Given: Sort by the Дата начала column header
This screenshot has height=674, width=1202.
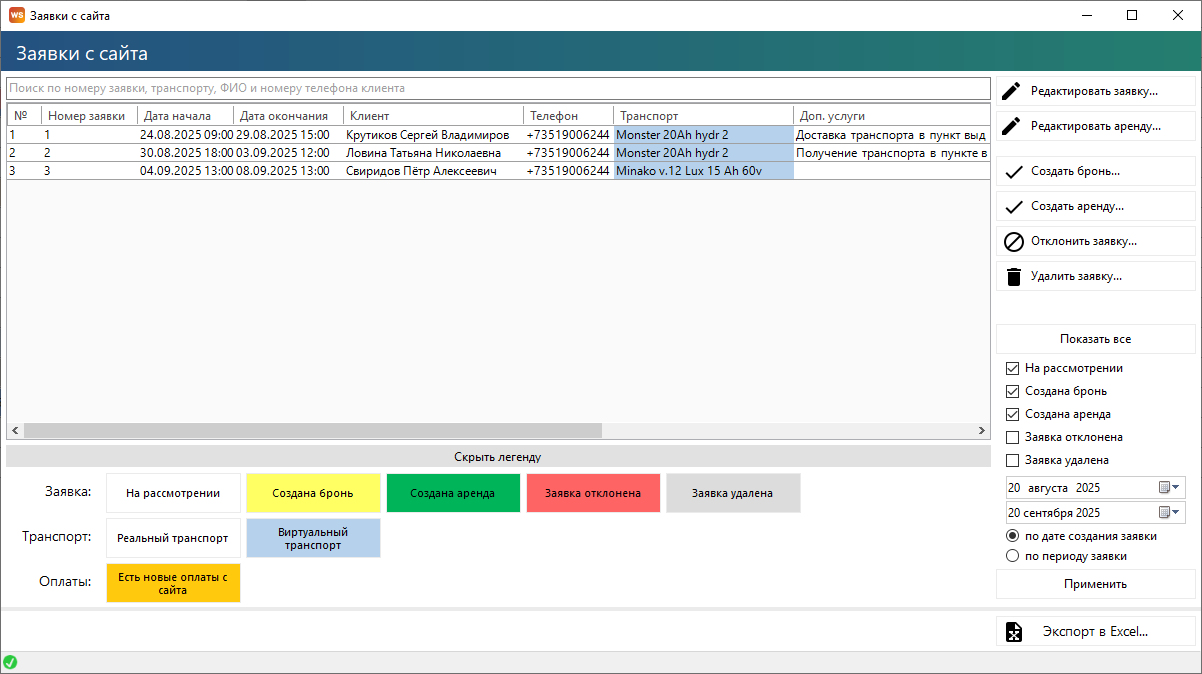Looking at the screenshot, I should [x=185, y=116].
